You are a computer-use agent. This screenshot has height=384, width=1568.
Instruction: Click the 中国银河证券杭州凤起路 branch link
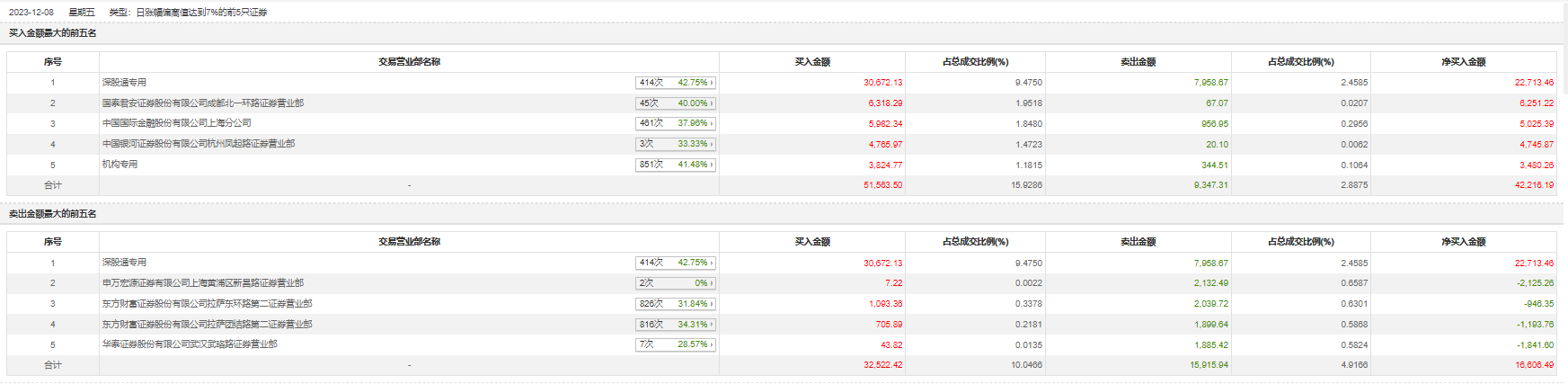(x=198, y=144)
